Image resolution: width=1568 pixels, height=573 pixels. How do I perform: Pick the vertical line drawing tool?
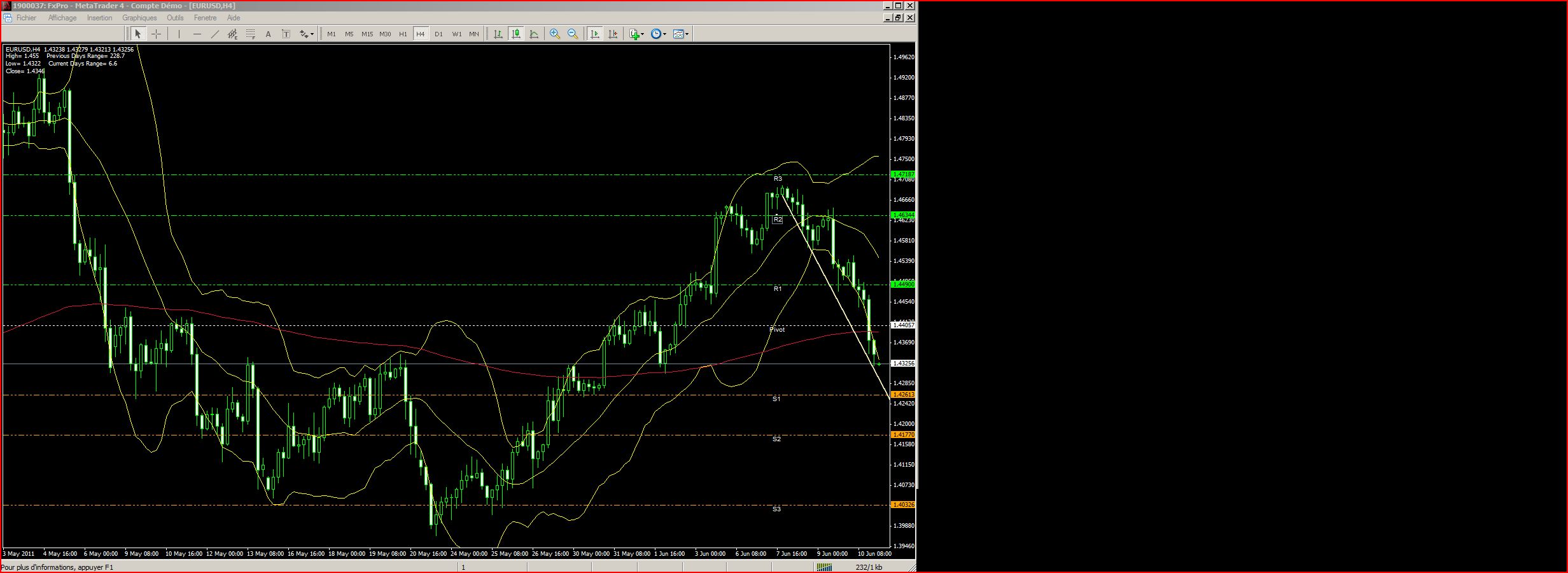click(179, 34)
